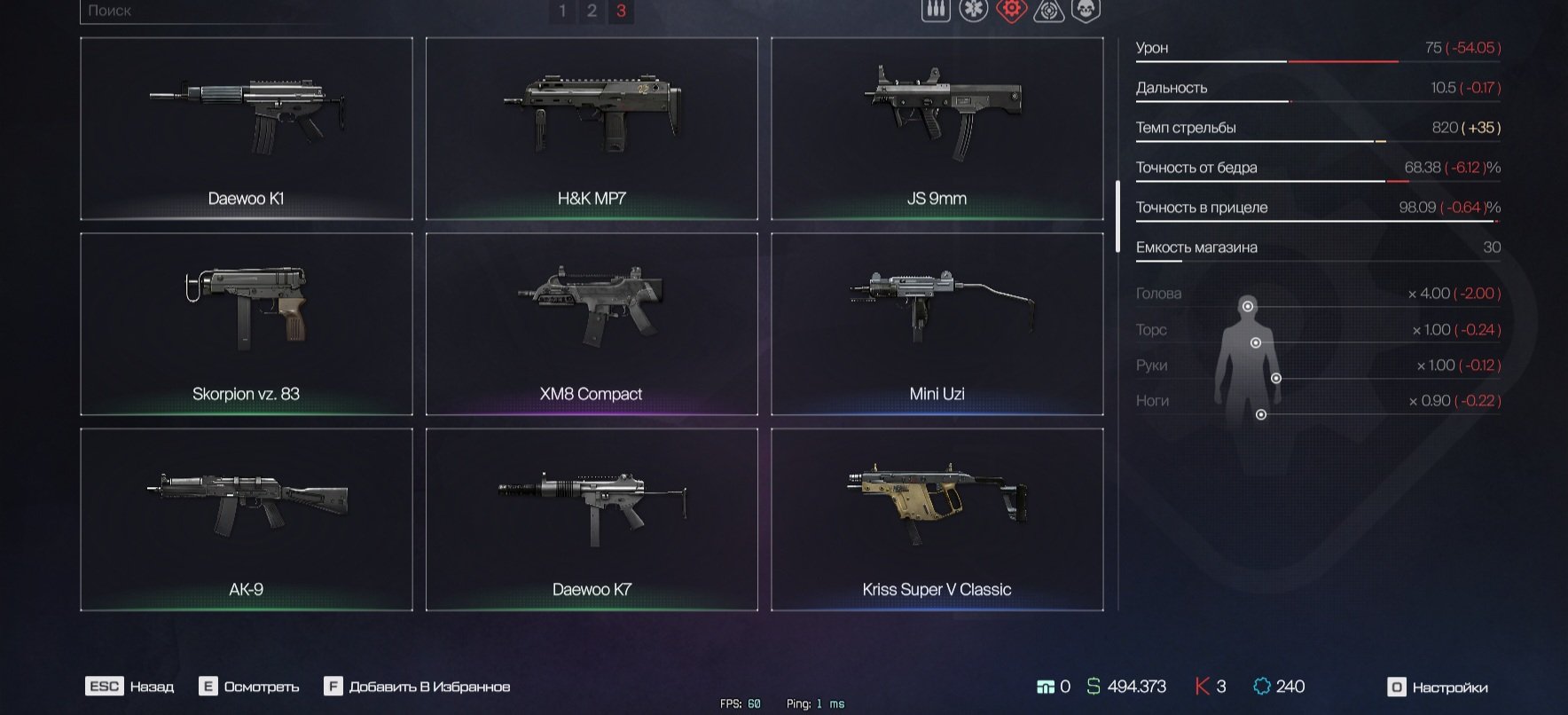Click the legs hit-zone marker on silhouette

1261,414
